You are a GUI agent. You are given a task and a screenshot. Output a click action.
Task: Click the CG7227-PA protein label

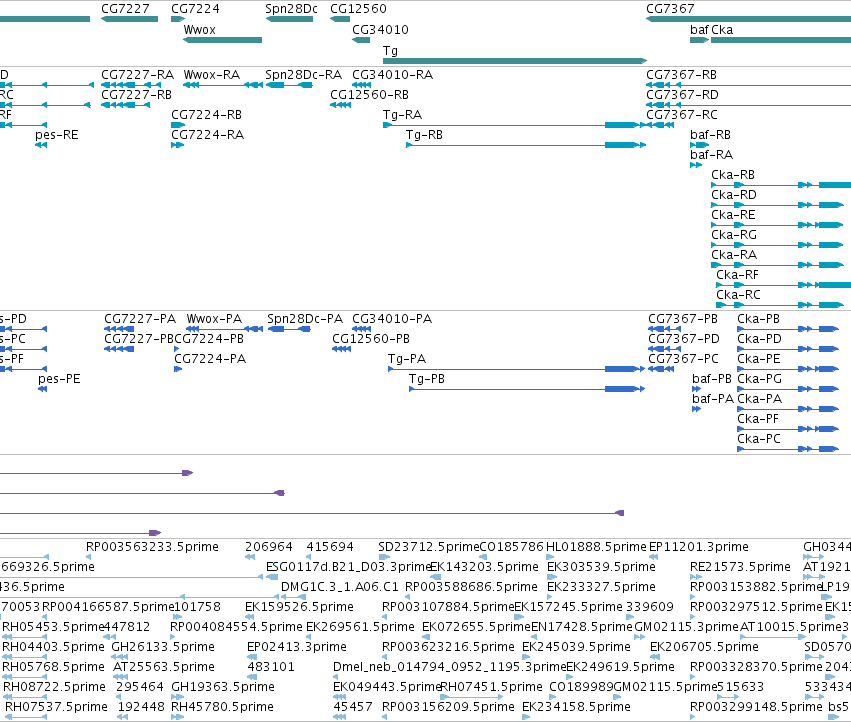tap(140, 319)
